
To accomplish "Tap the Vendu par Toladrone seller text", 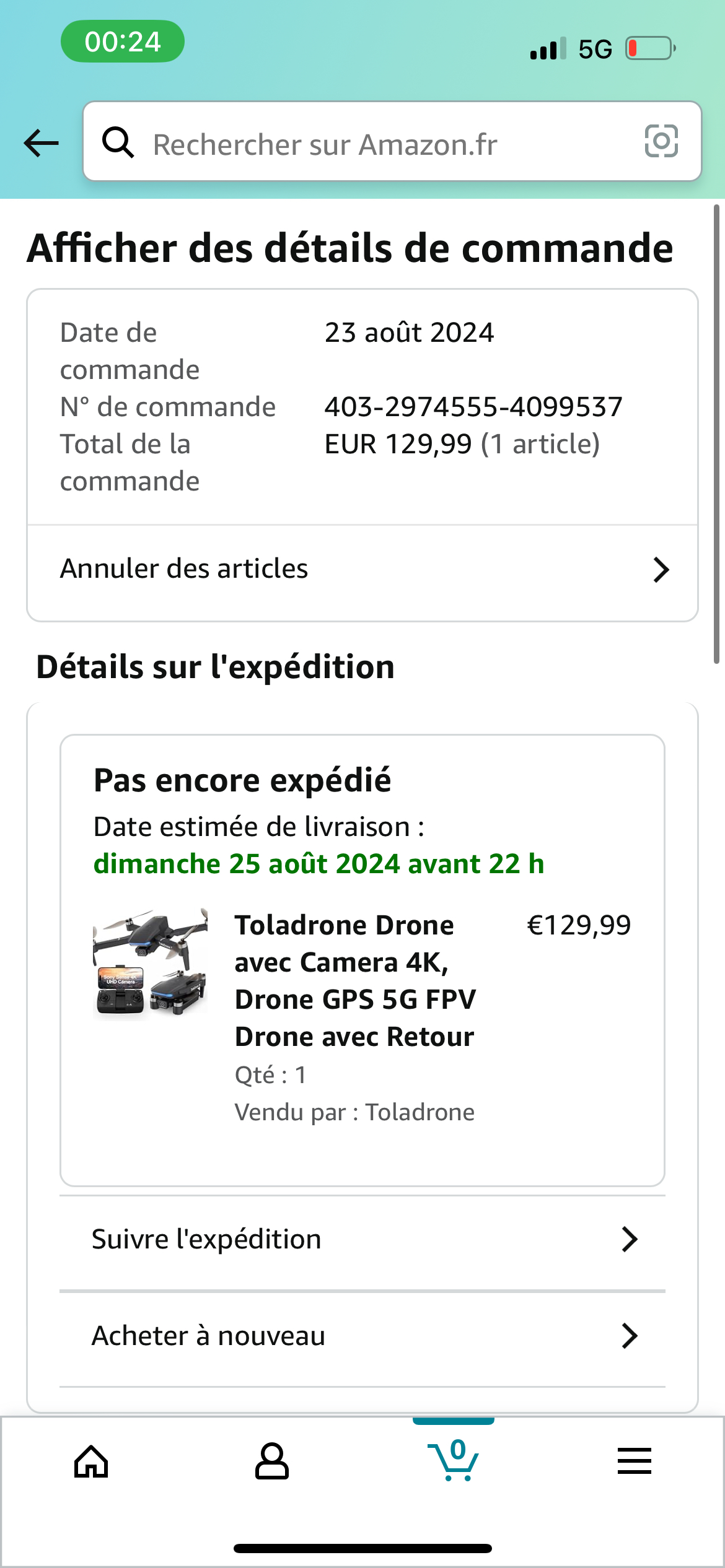I will [x=354, y=1112].
